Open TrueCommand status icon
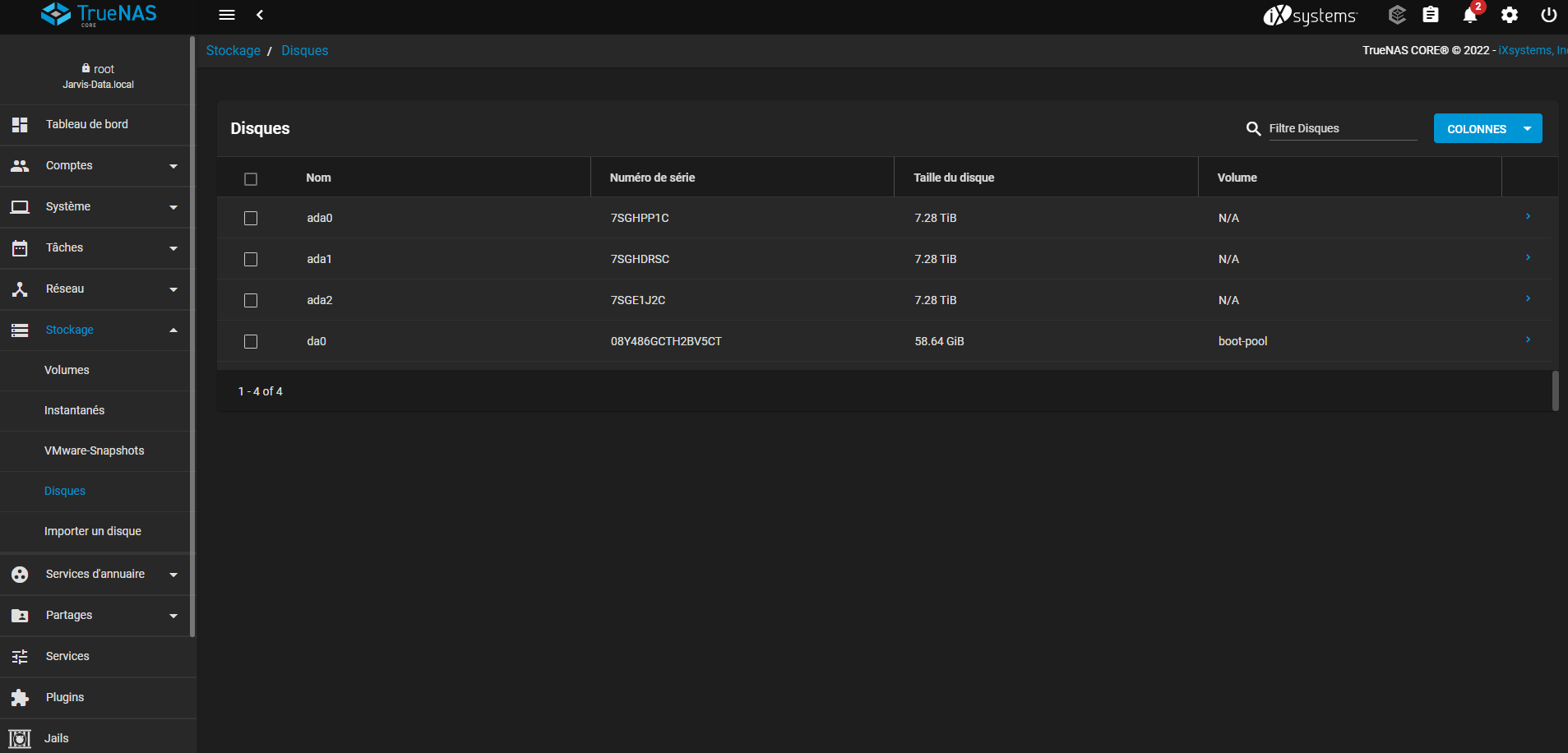Screen dimensions: 1568x753 (x=1397, y=15)
